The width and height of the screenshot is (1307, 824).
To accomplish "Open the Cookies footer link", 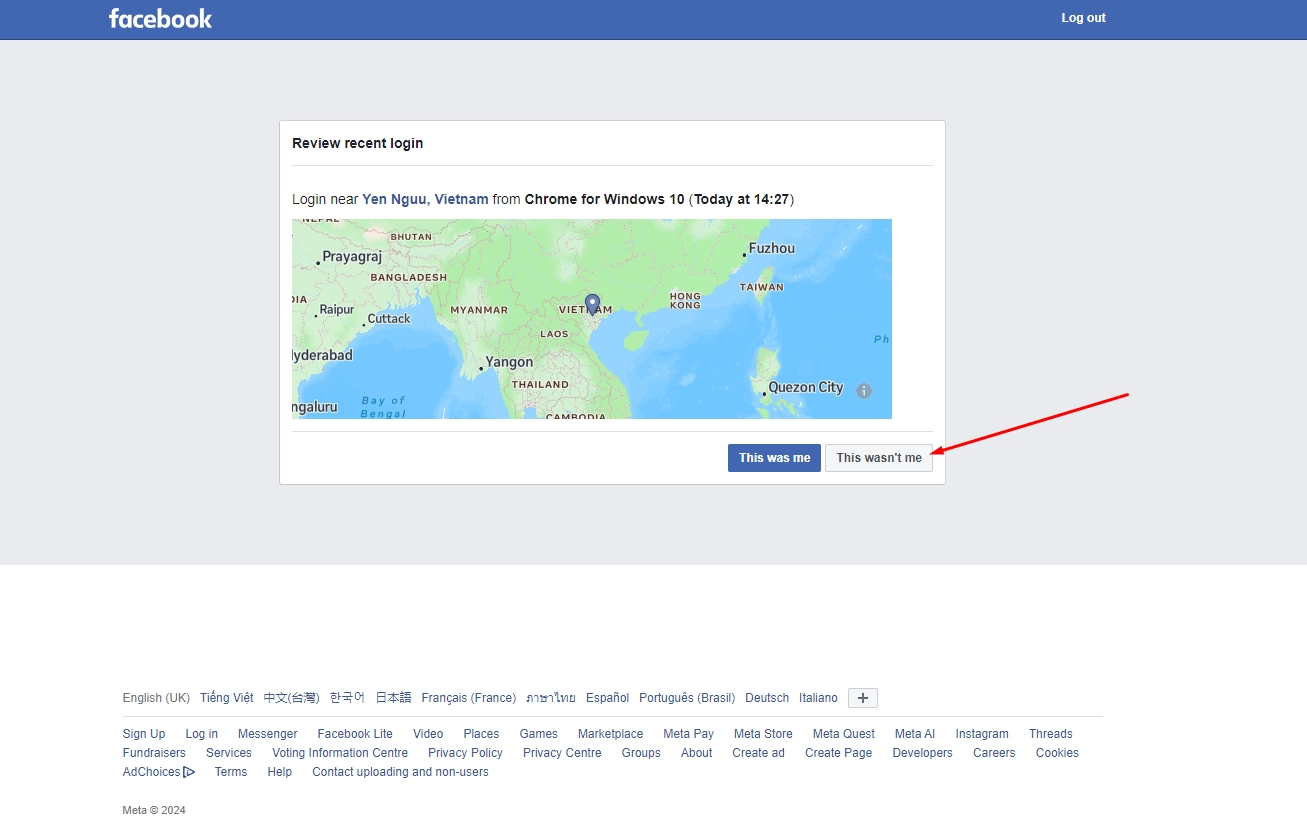I will [x=1057, y=753].
